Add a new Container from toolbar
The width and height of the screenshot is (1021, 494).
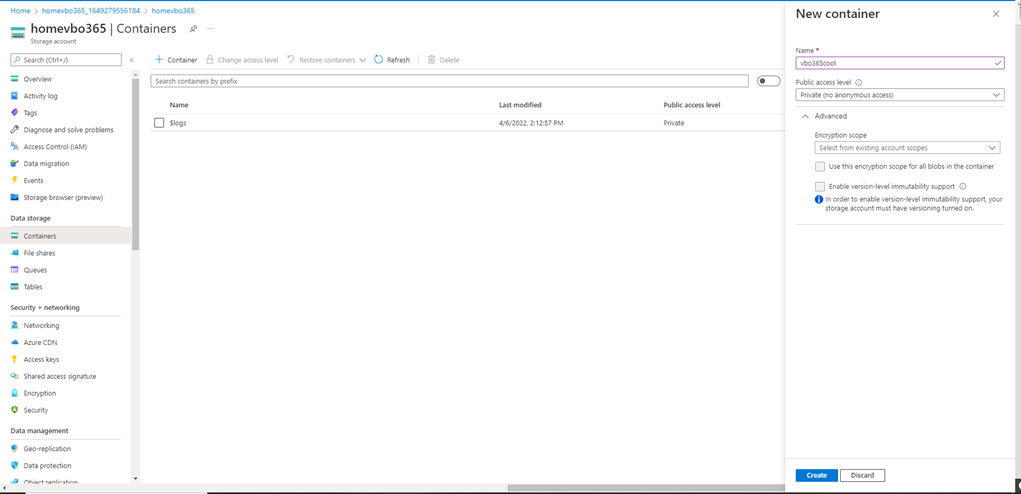(x=176, y=60)
